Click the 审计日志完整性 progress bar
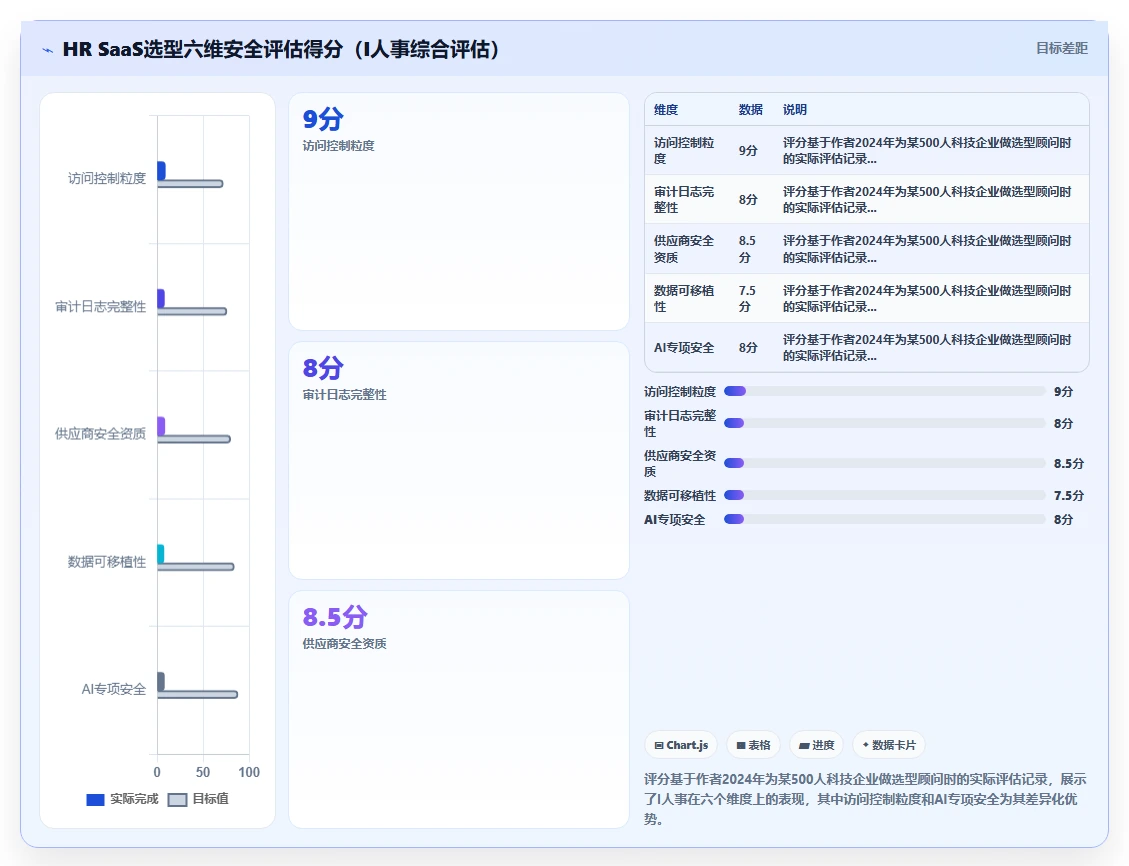Image resolution: width=1129 pixels, height=866 pixels. (x=885, y=423)
